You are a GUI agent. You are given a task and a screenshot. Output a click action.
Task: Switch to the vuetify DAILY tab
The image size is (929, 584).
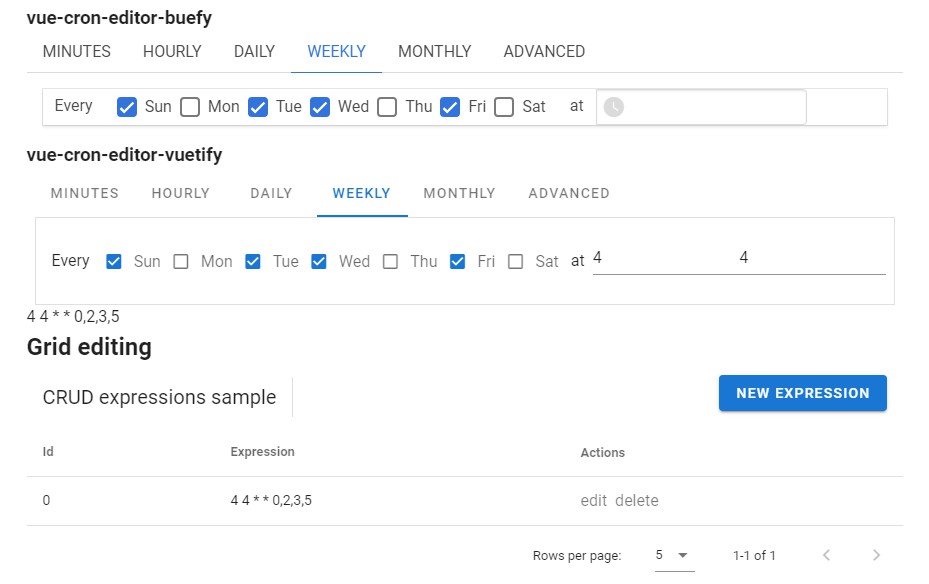pos(271,193)
